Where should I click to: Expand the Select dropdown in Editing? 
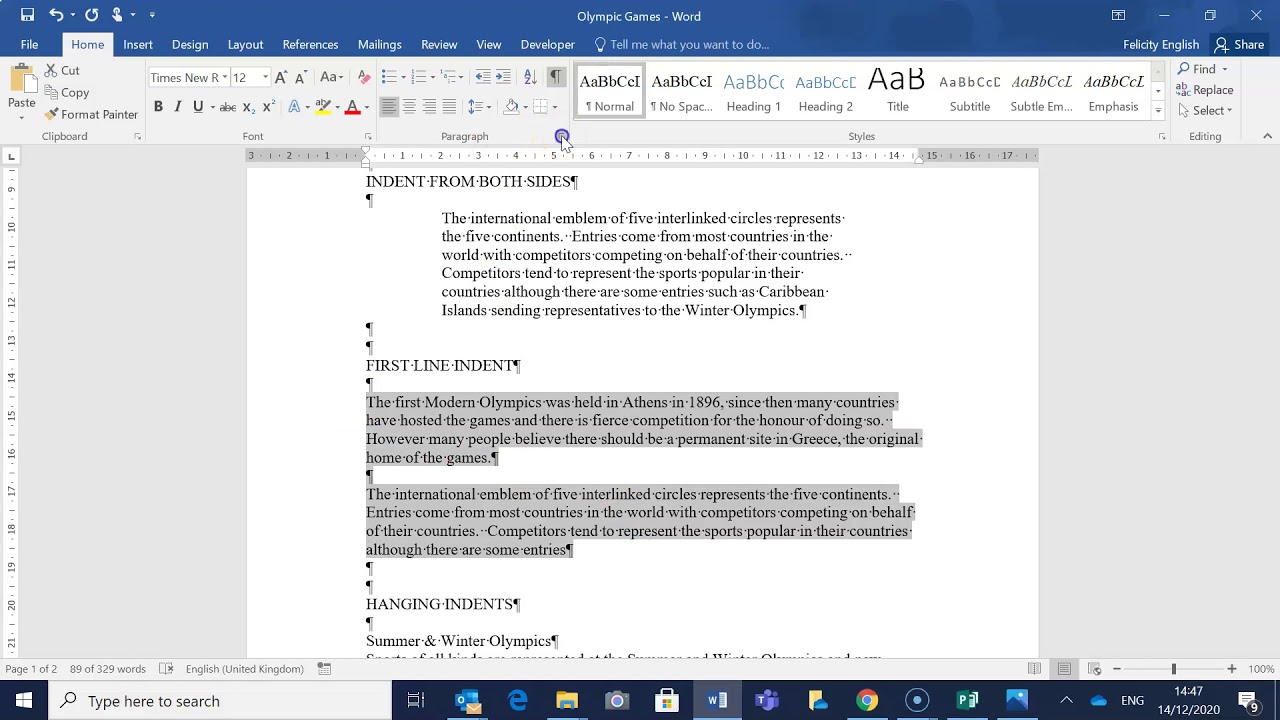1206,111
